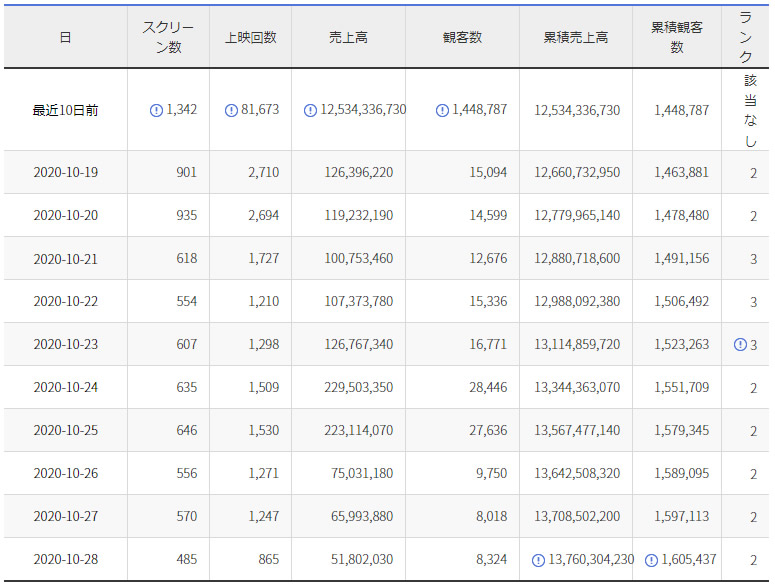This screenshot has width=775, height=587.
Task: Click info icon beside rank 3 on 2020-10-23
Action: (x=740, y=345)
